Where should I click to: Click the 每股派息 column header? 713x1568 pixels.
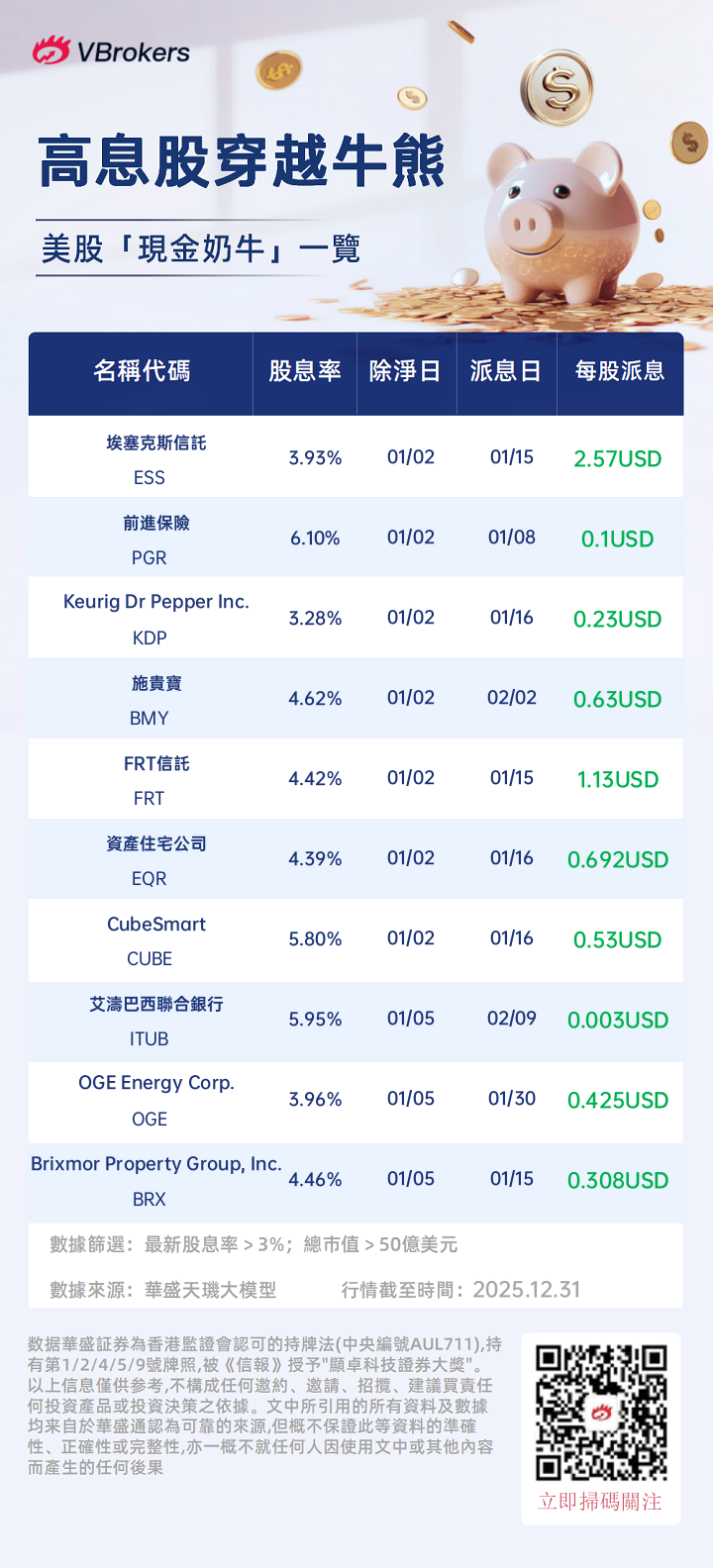pos(620,371)
